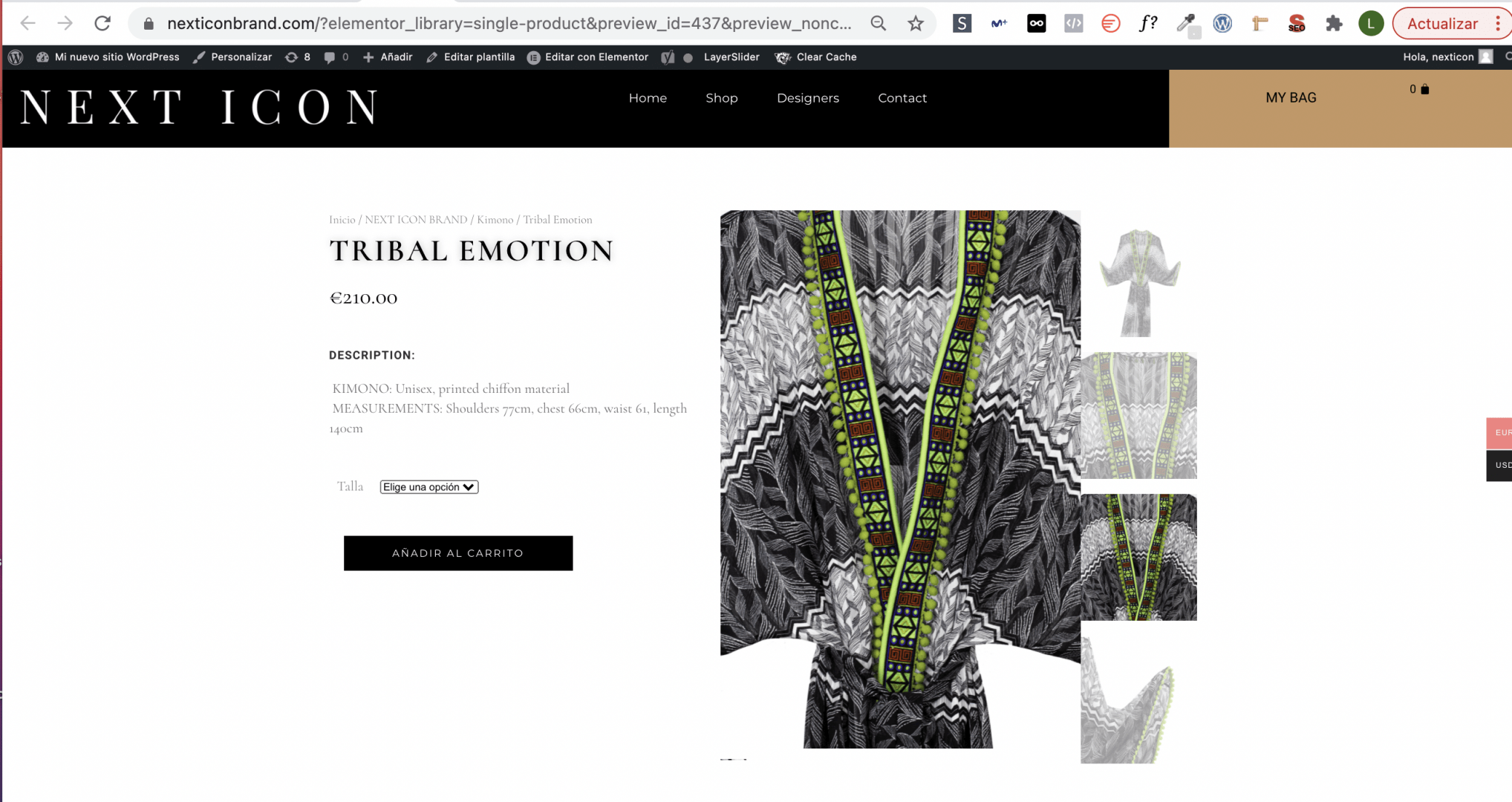Open the green L profile avatar
Image resolution: width=1512 pixels, height=802 pixels.
pos(1371,23)
